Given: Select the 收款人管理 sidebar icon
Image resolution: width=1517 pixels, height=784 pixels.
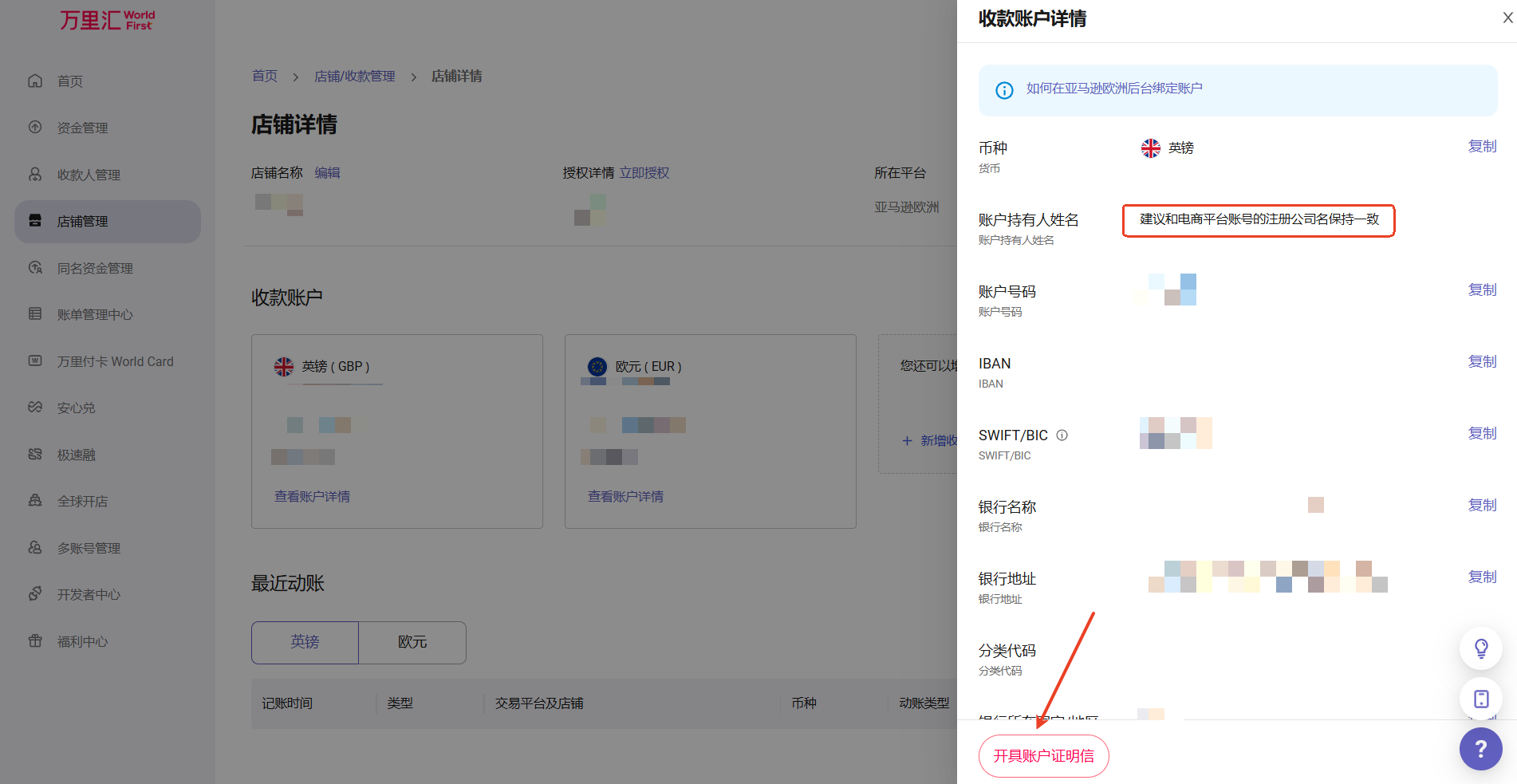Looking at the screenshot, I should tap(35, 174).
